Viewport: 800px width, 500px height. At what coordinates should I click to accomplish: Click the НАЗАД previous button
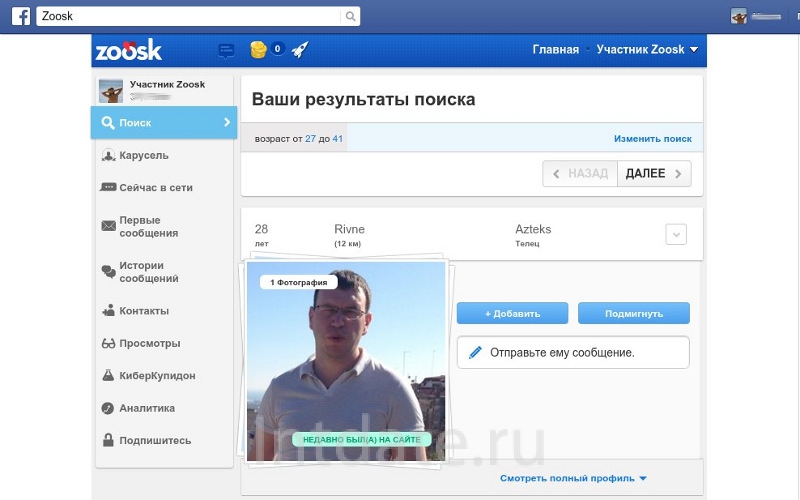(x=580, y=173)
